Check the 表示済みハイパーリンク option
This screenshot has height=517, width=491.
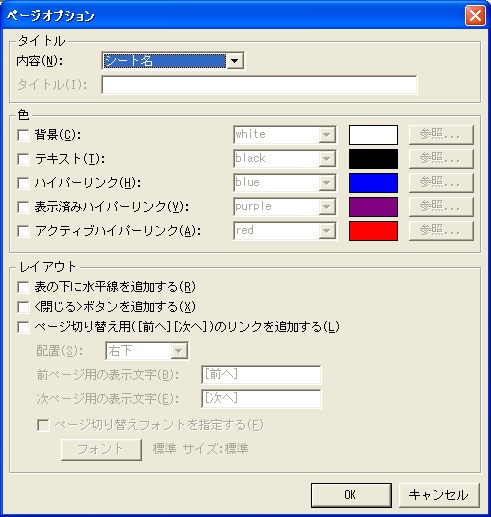coord(23,207)
